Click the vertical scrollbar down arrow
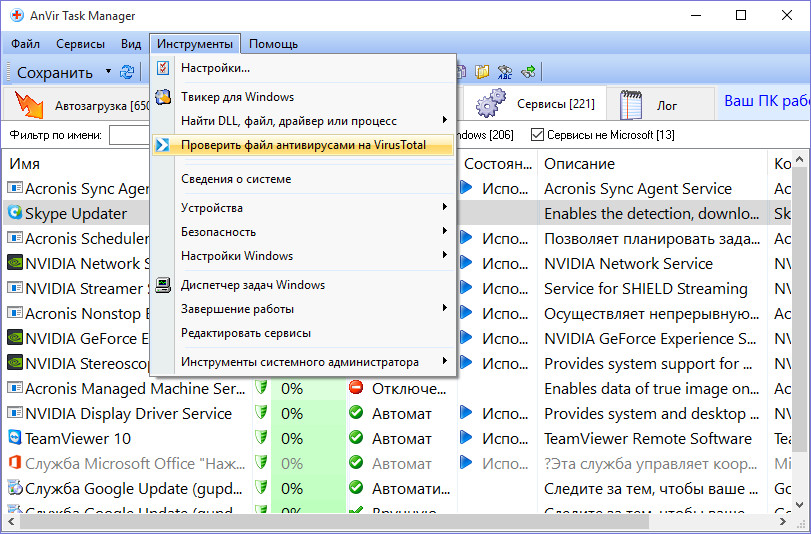Screen dimensions: 811x534 coord(800,505)
